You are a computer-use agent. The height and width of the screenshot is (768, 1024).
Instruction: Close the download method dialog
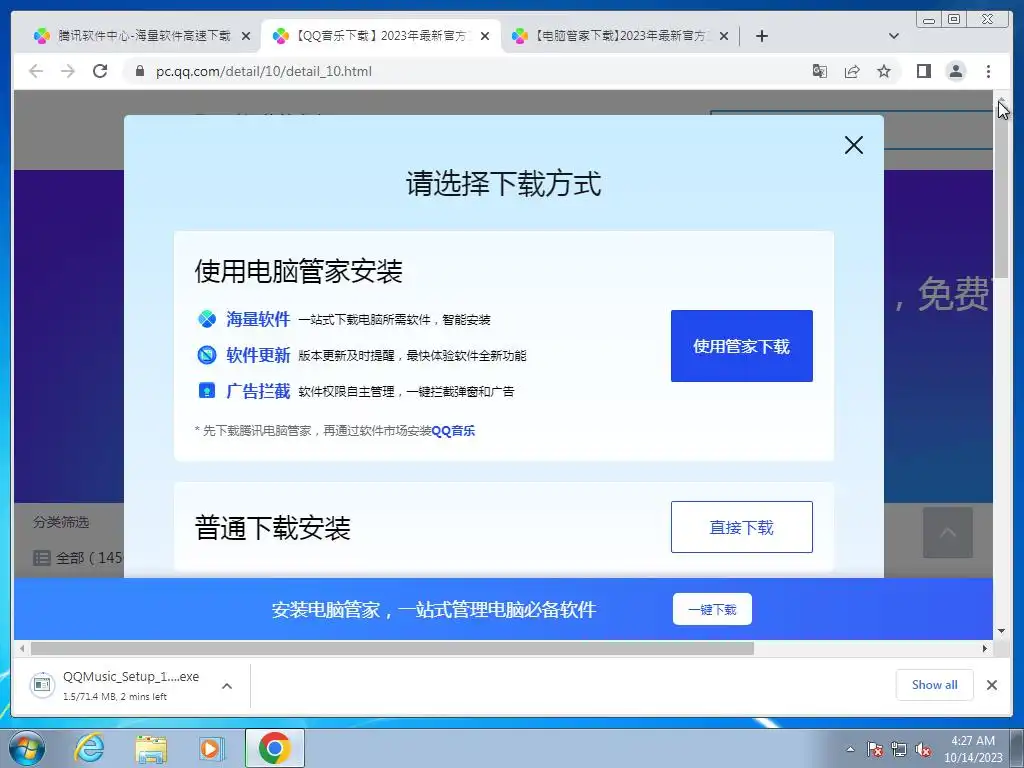(x=854, y=145)
